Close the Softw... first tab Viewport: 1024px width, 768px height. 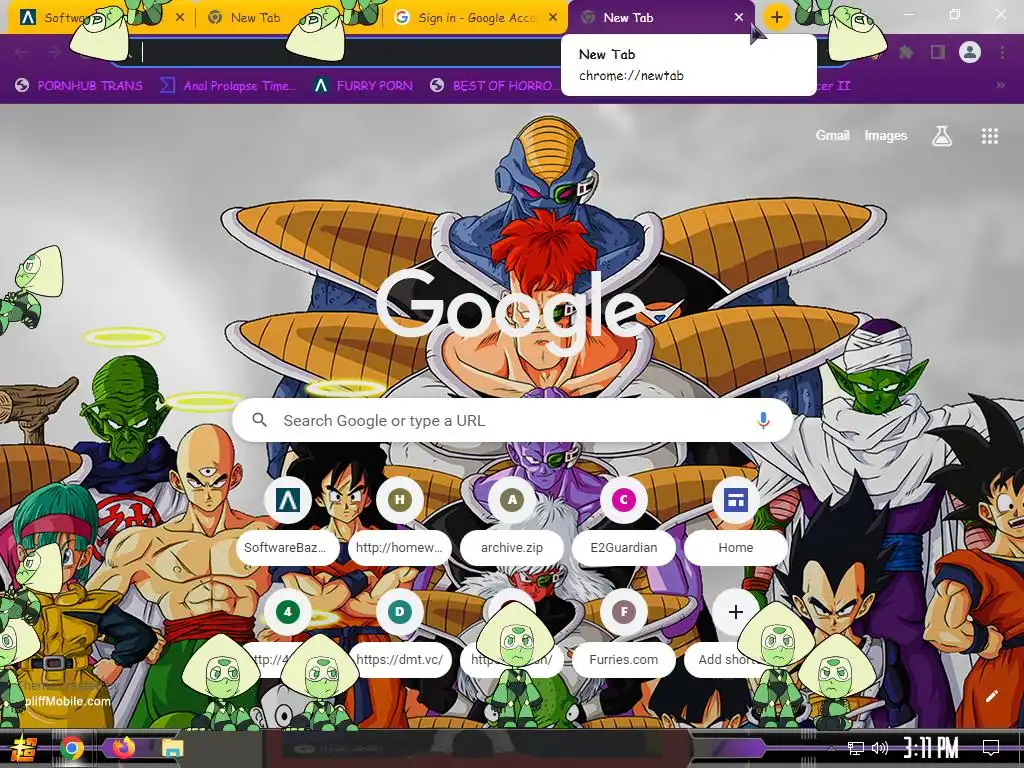180,18
